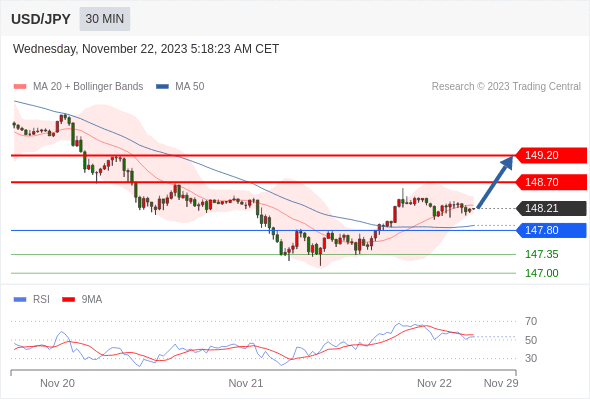Click the Nov 21 date axis label
The height and width of the screenshot is (400, 590).
click(246, 383)
